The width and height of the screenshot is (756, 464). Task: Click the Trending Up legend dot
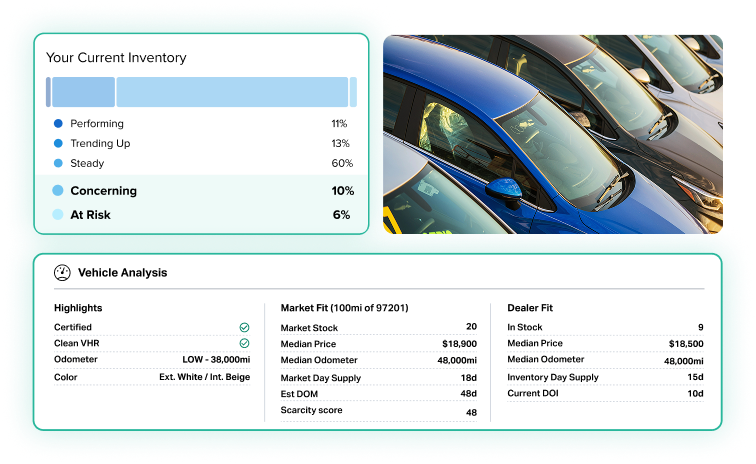(58, 144)
